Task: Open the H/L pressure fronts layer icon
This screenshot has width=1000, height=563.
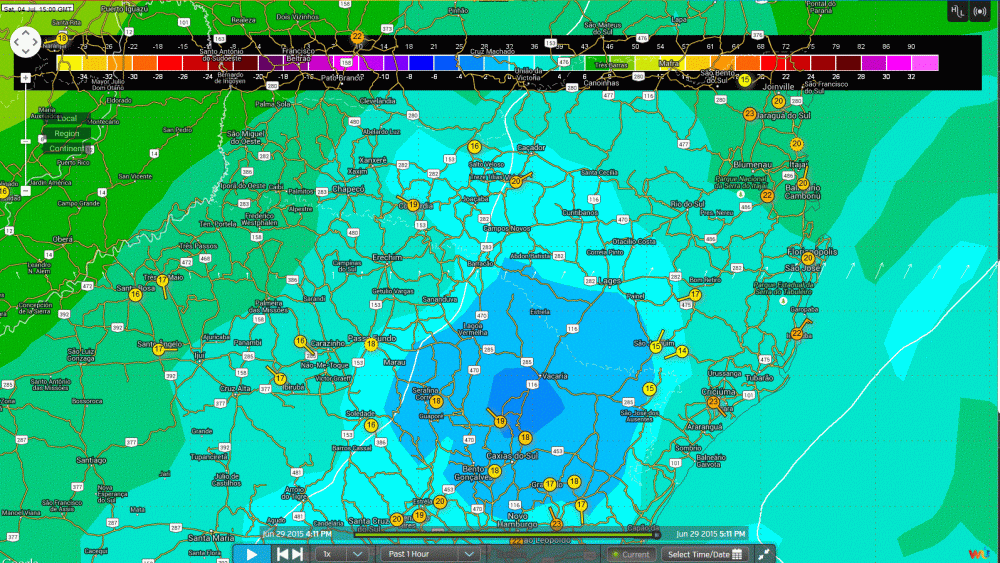Action: click(957, 11)
